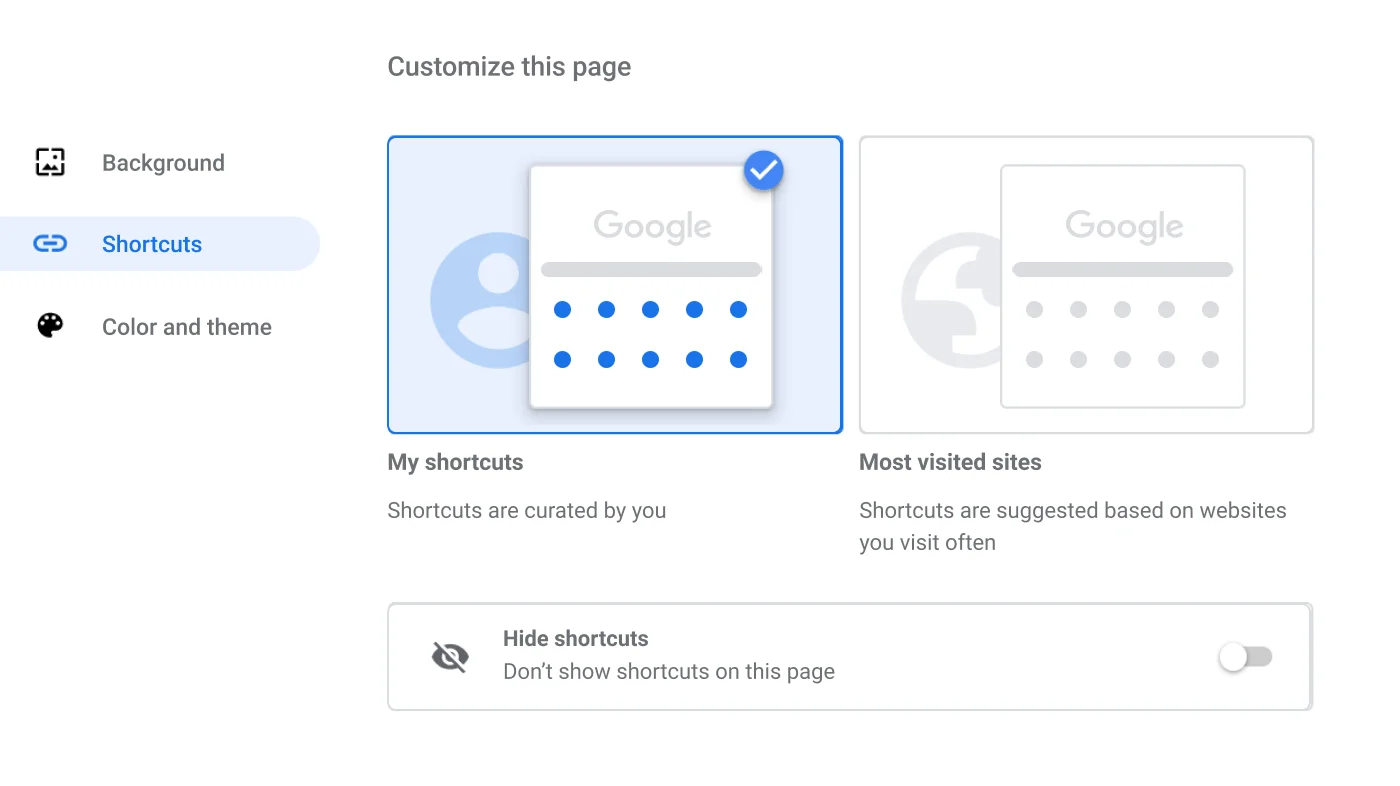This screenshot has height=786, width=1400.
Task: Open the Background settings section
Action: tap(163, 162)
